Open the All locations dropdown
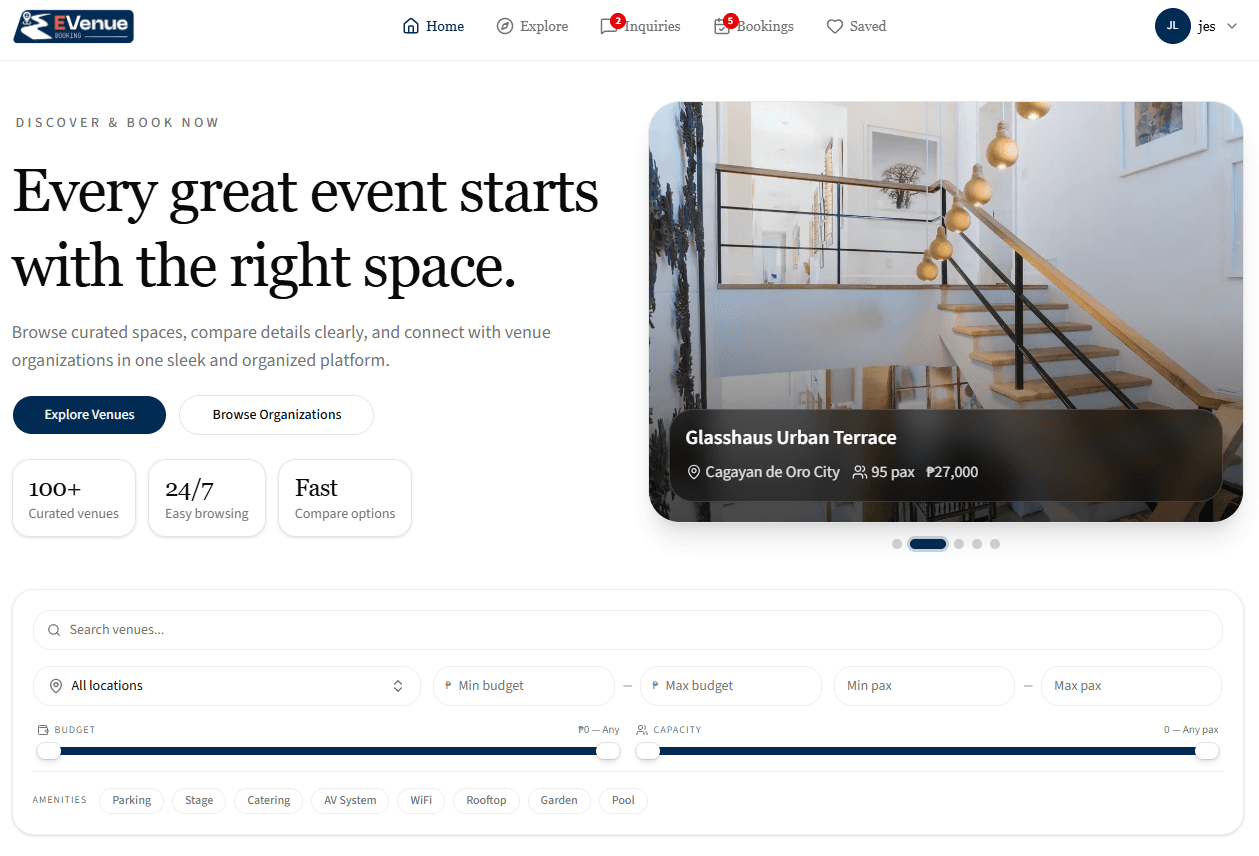Screen dimensions: 1259x856 (227, 686)
